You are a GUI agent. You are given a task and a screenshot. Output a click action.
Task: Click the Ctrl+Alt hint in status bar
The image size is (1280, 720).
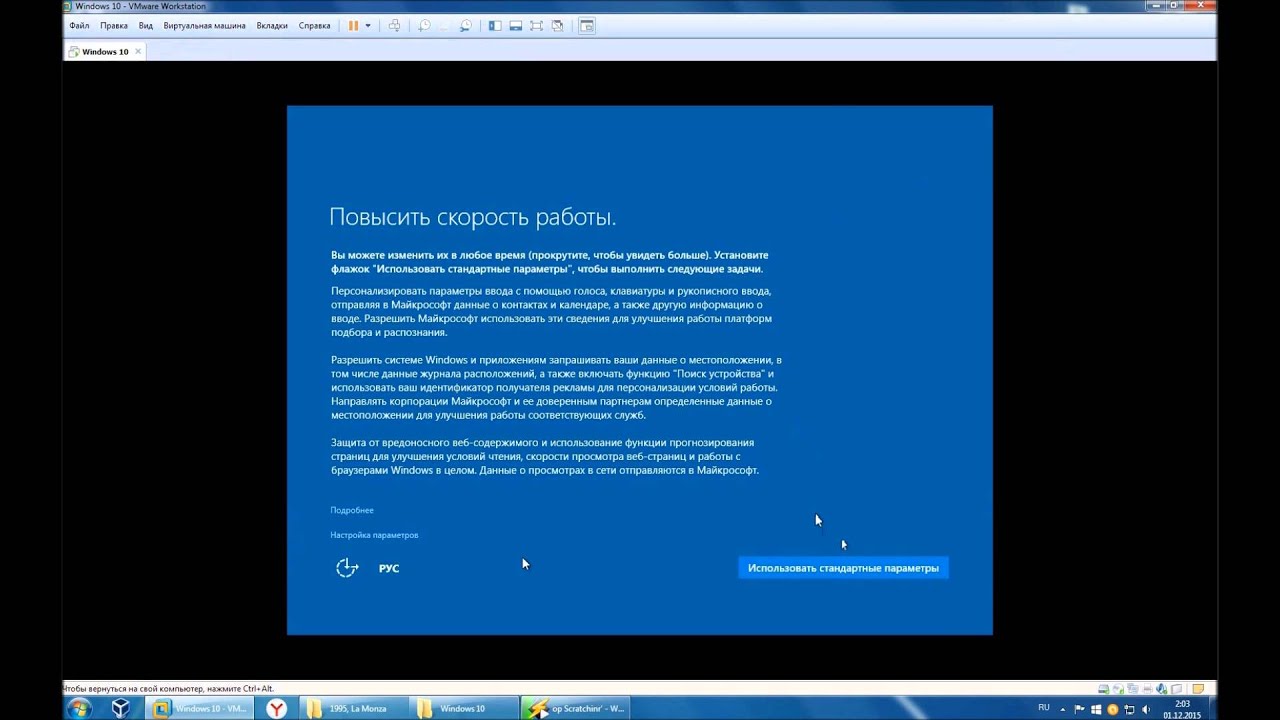click(168, 689)
